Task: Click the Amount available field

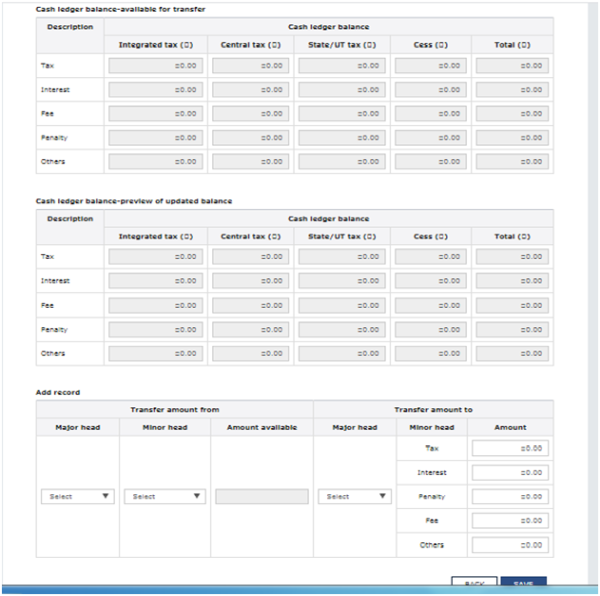Action: tap(261, 496)
